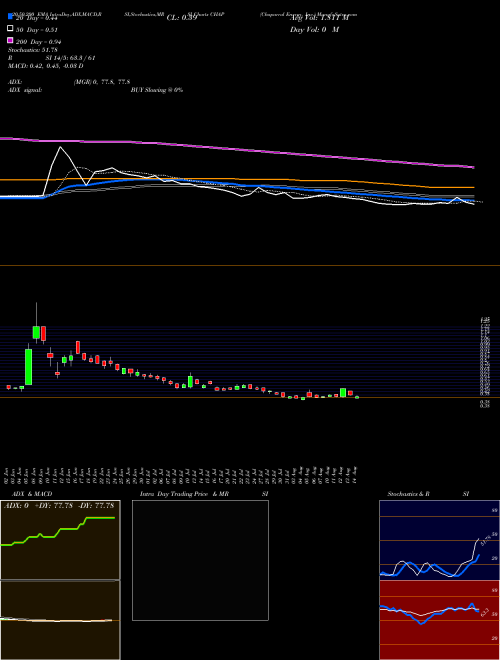Screen dimensions: 500x660
Task: Click the last green candlestick at right end
Action: pyautogui.click(x=357, y=397)
